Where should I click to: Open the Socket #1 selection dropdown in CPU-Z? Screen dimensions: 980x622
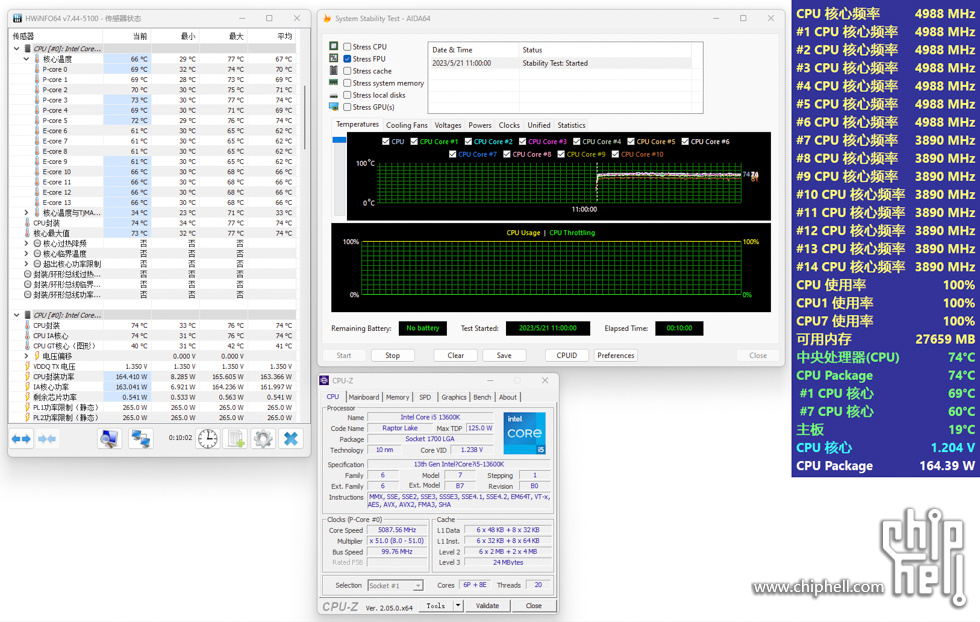click(395, 586)
